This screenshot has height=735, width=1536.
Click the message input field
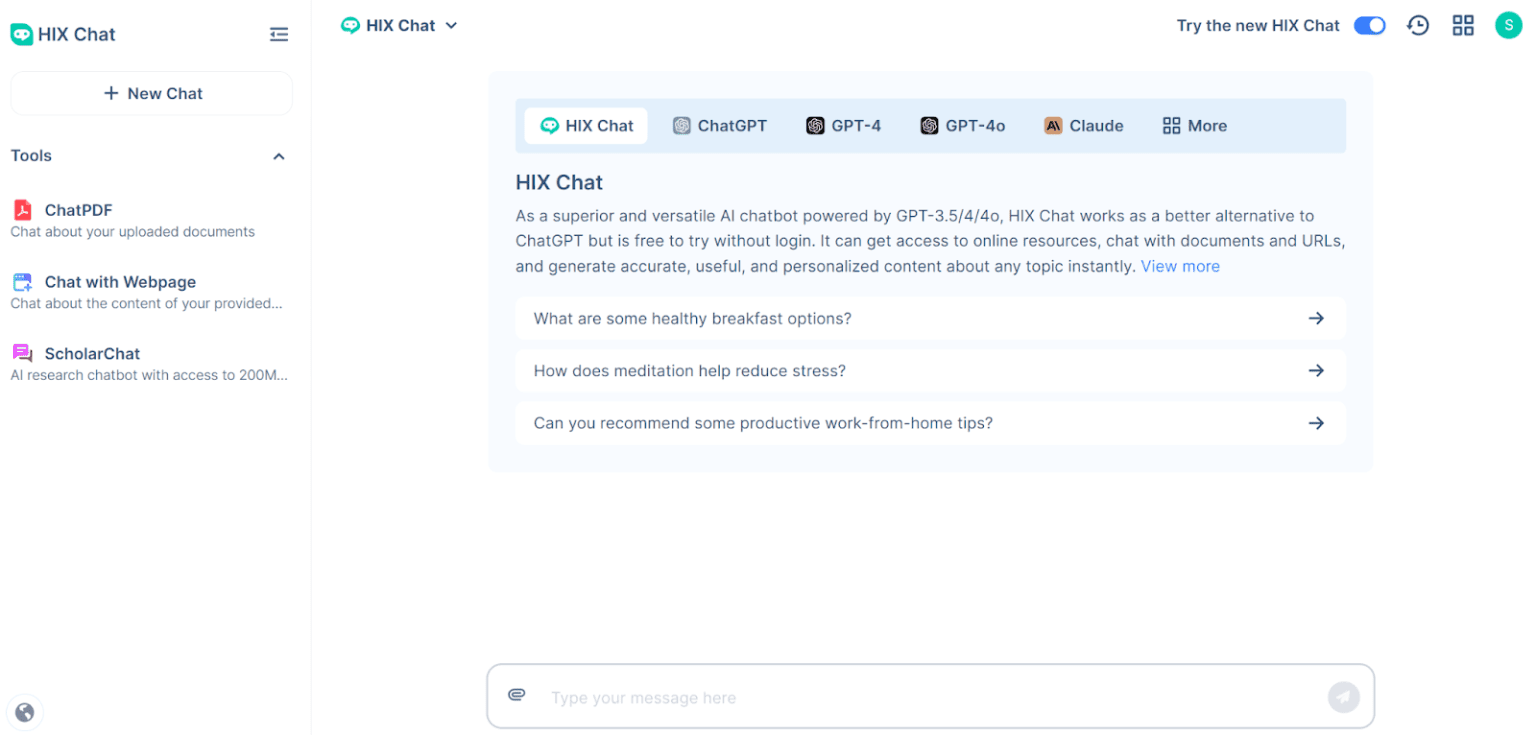tap(900, 696)
